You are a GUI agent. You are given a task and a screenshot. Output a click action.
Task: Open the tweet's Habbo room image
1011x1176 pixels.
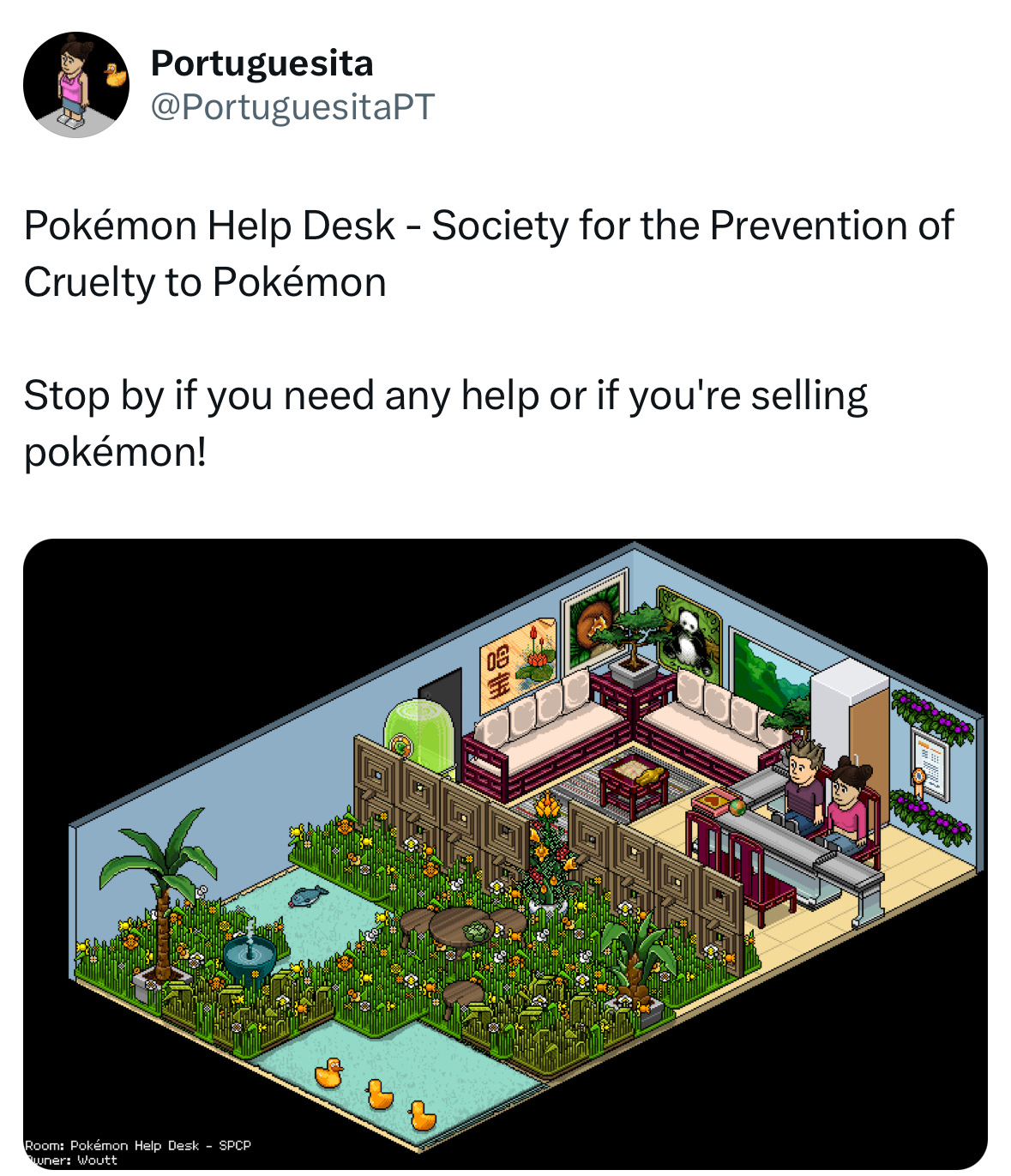coord(505,853)
